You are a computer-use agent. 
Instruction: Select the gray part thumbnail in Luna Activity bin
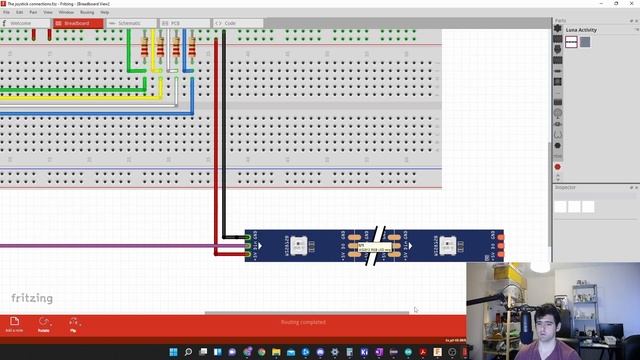click(585, 42)
